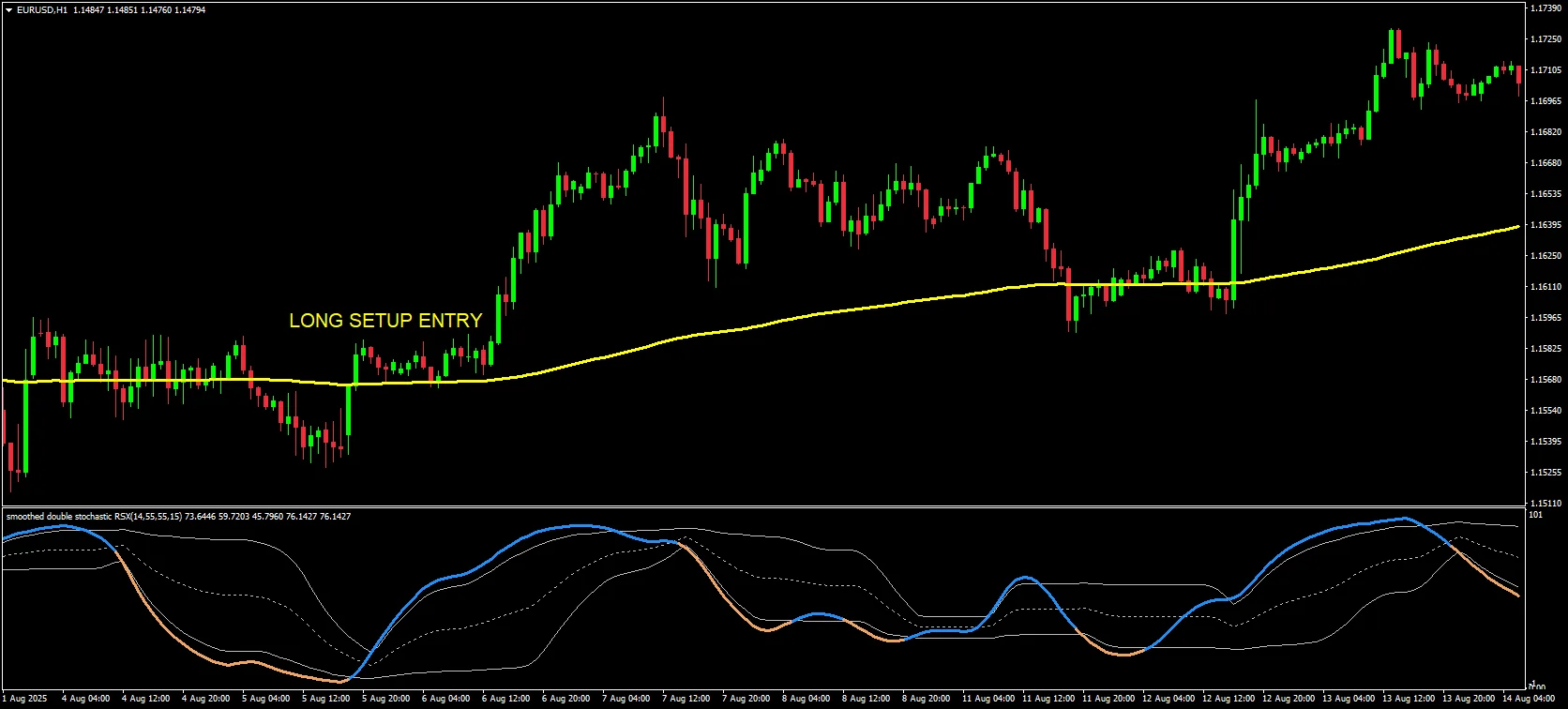The width and height of the screenshot is (1568, 709).
Task: Click the 13 Aug 20:00 time label
Action: (1469, 699)
